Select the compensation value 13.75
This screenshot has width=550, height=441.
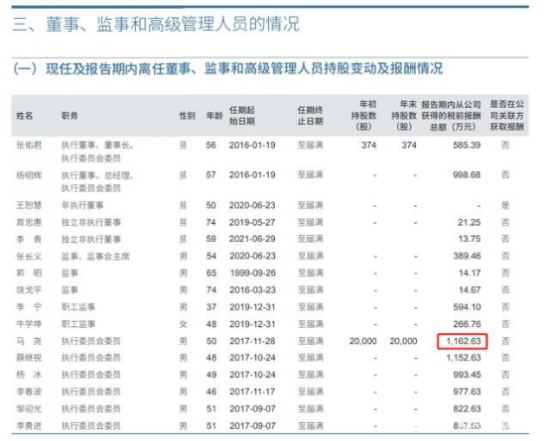point(469,239)
